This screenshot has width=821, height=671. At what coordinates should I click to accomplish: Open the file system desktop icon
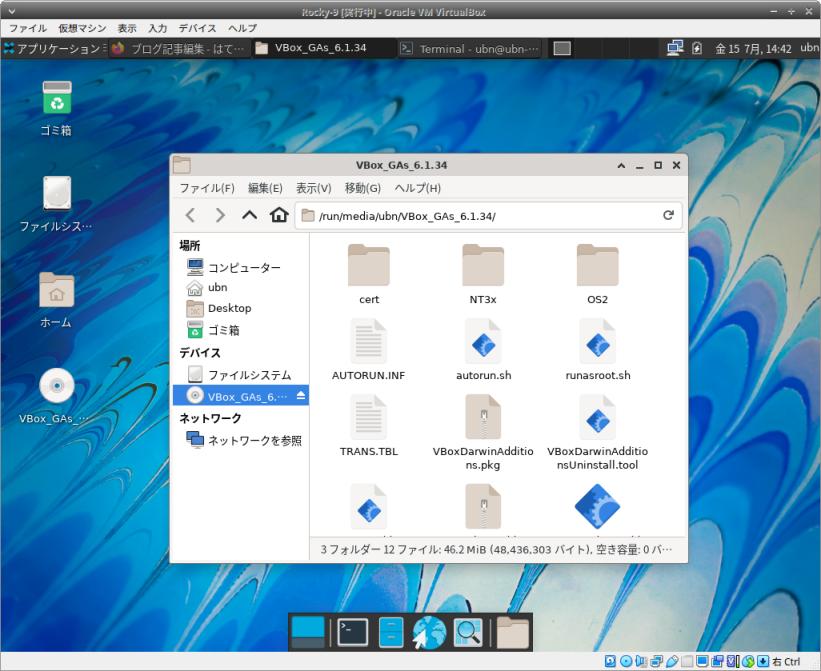click(56, 204)
